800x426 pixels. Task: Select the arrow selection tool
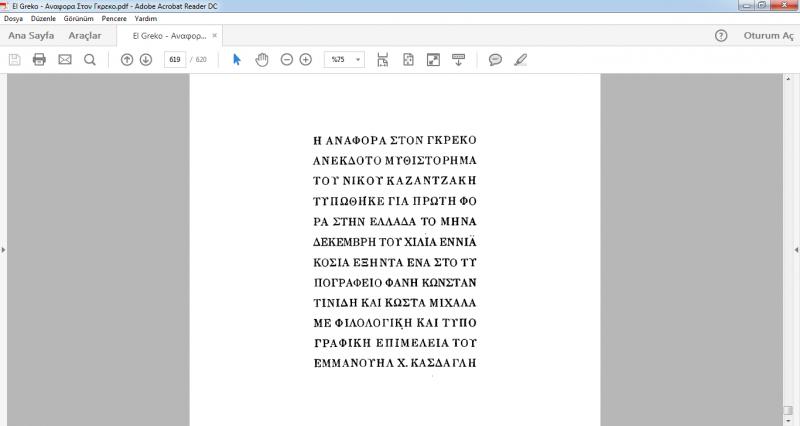237,60
